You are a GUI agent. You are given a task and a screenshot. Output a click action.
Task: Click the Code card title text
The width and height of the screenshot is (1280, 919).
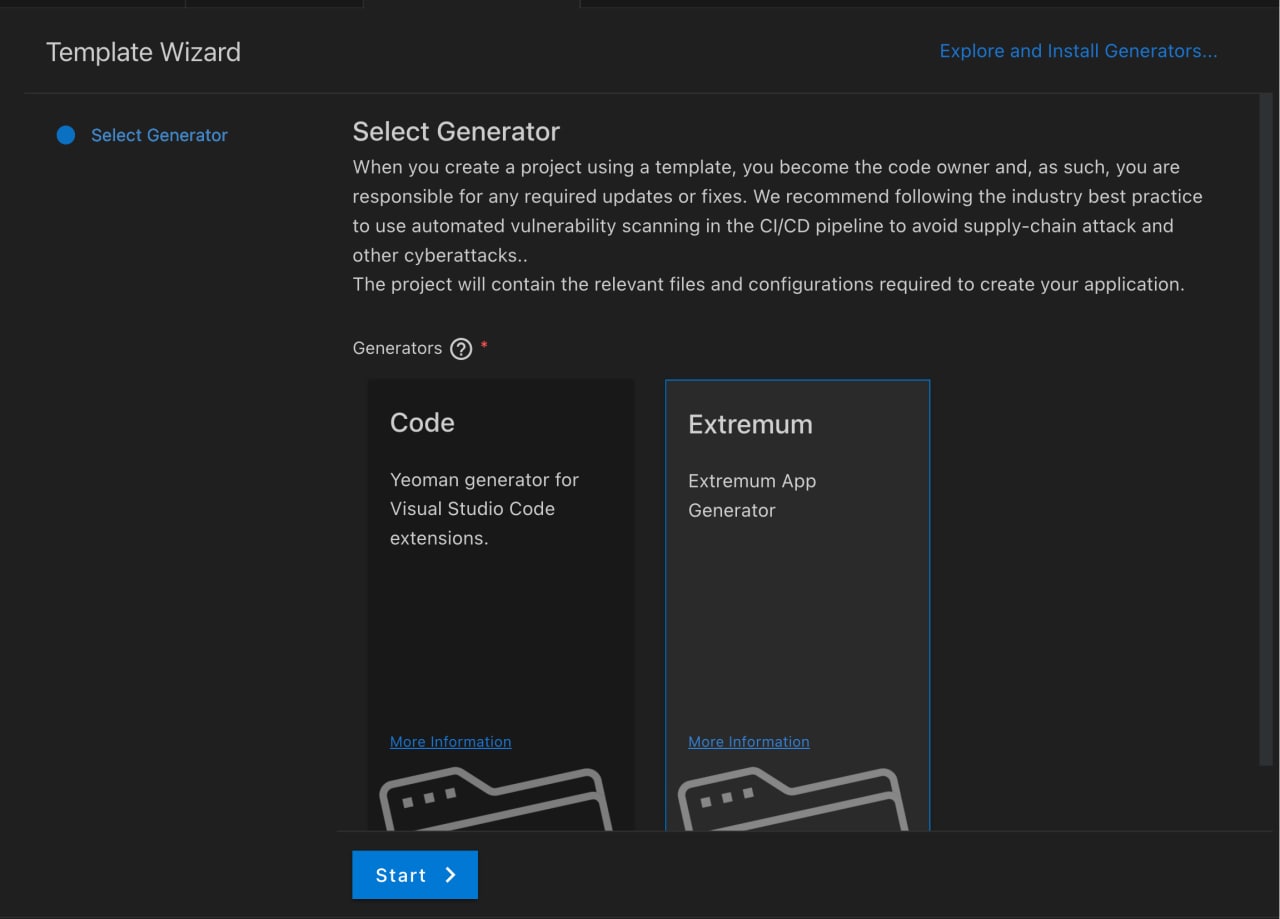(422, 423)
